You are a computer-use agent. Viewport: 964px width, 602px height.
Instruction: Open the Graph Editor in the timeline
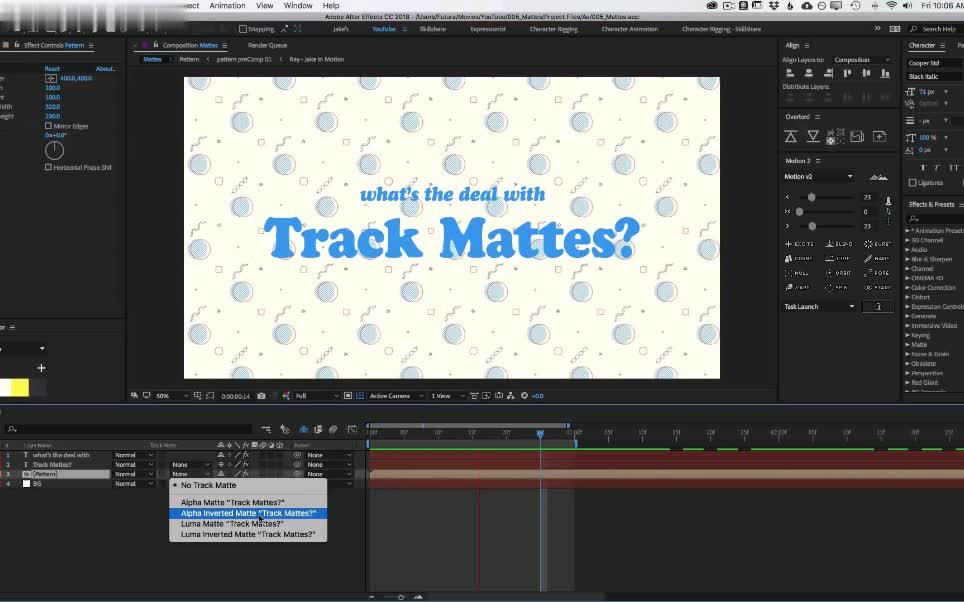pos(352,429)
